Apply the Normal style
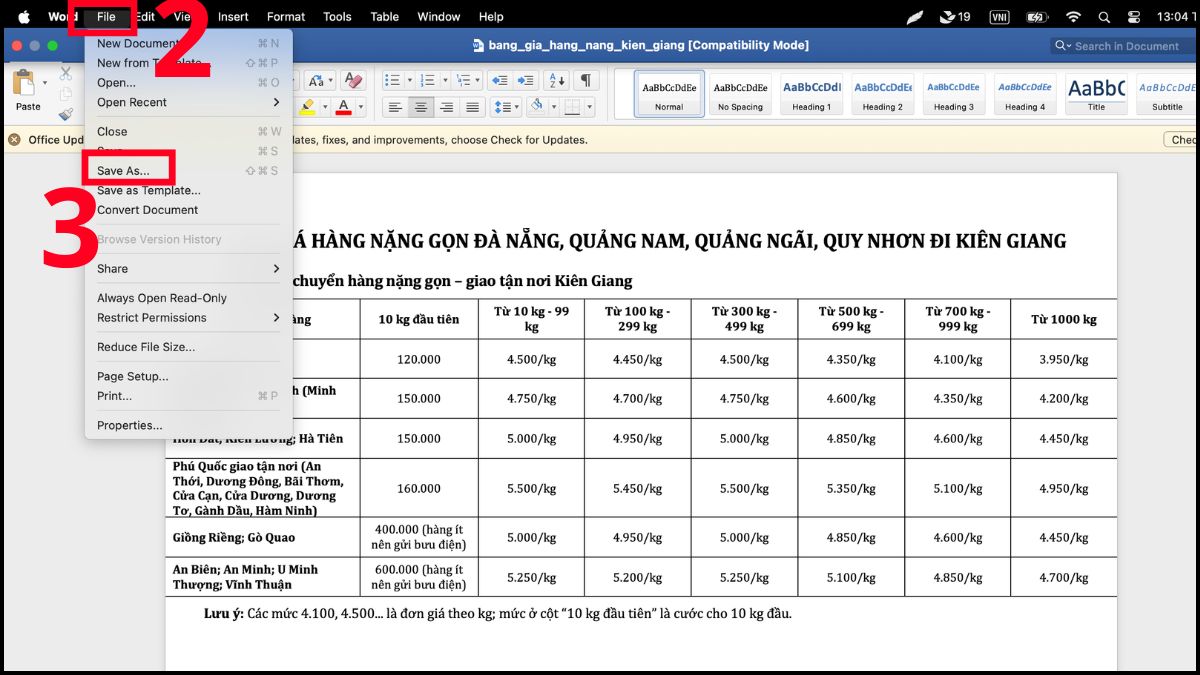This screenshot has width=1200, height=675. (669, 93)
